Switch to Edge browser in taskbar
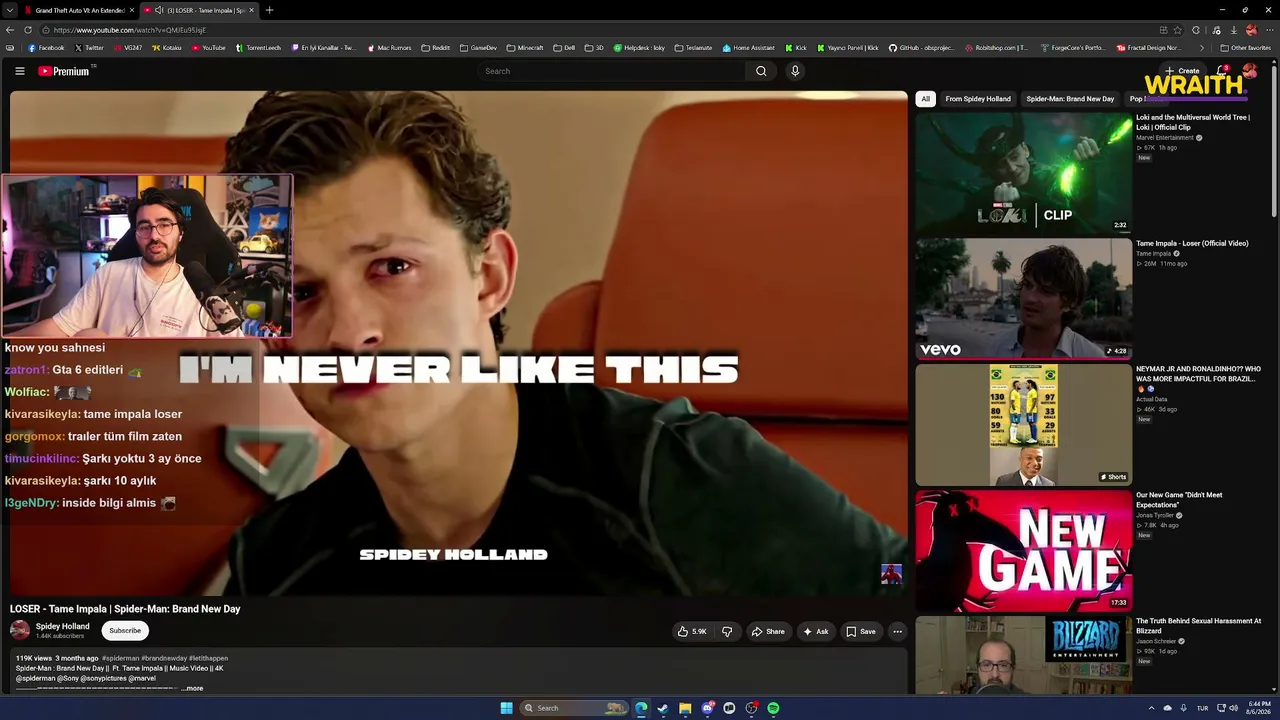The height and width of the screenshot is (720, 1280). [x=641, y=708]
